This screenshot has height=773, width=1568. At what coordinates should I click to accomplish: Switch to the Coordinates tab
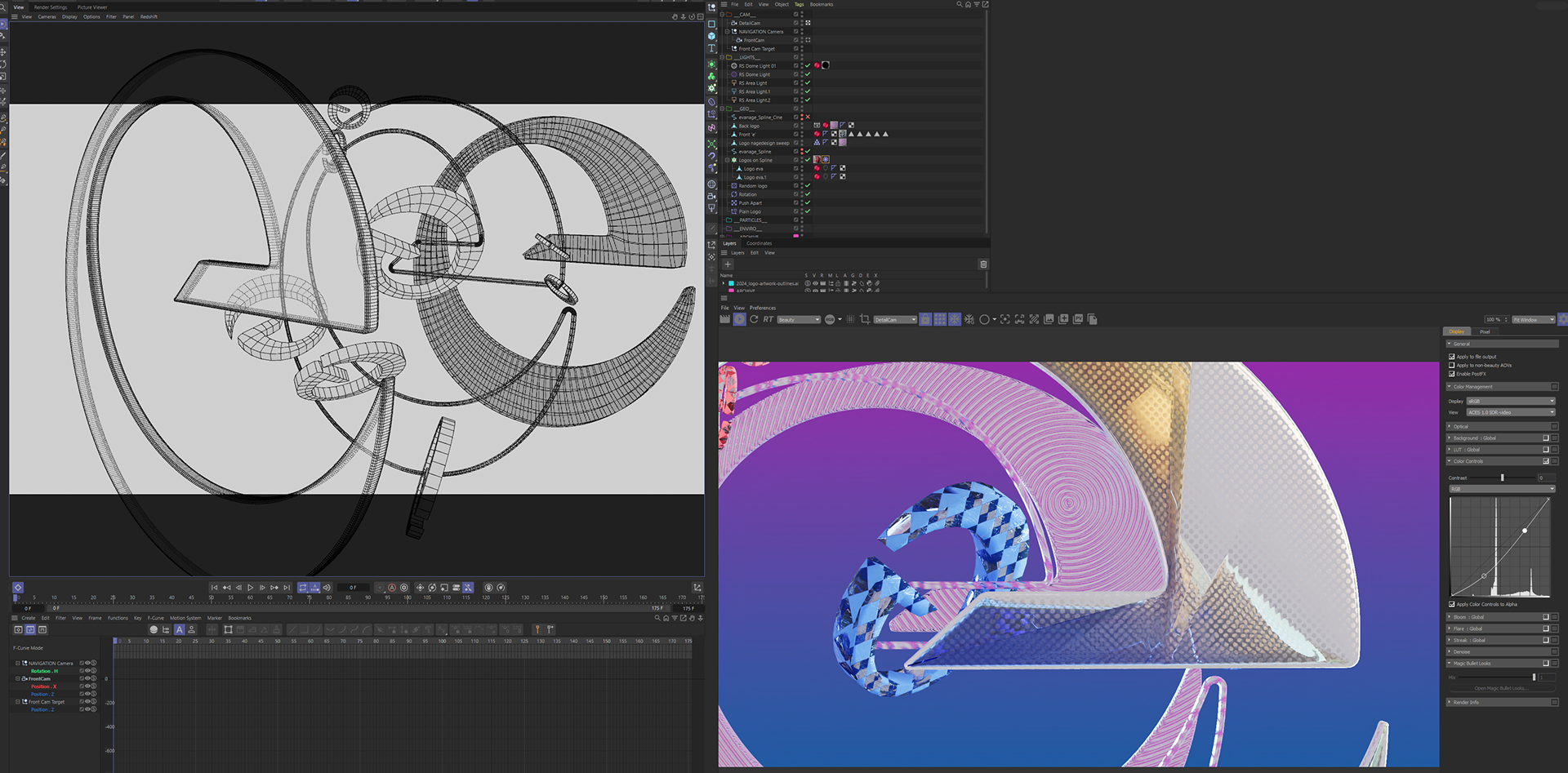click(x=759, y=243)
